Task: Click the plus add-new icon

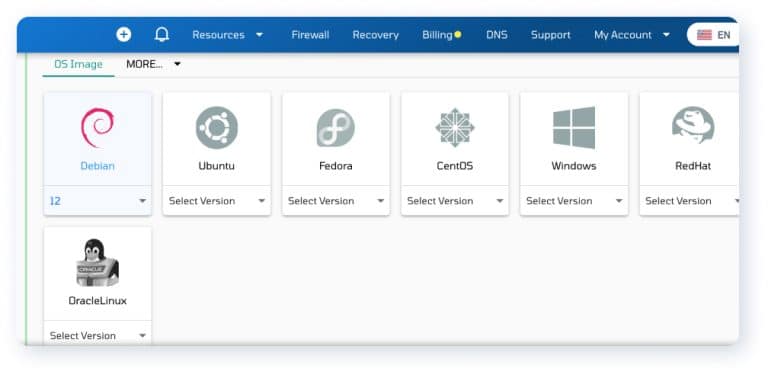Action: coord(123,35)
